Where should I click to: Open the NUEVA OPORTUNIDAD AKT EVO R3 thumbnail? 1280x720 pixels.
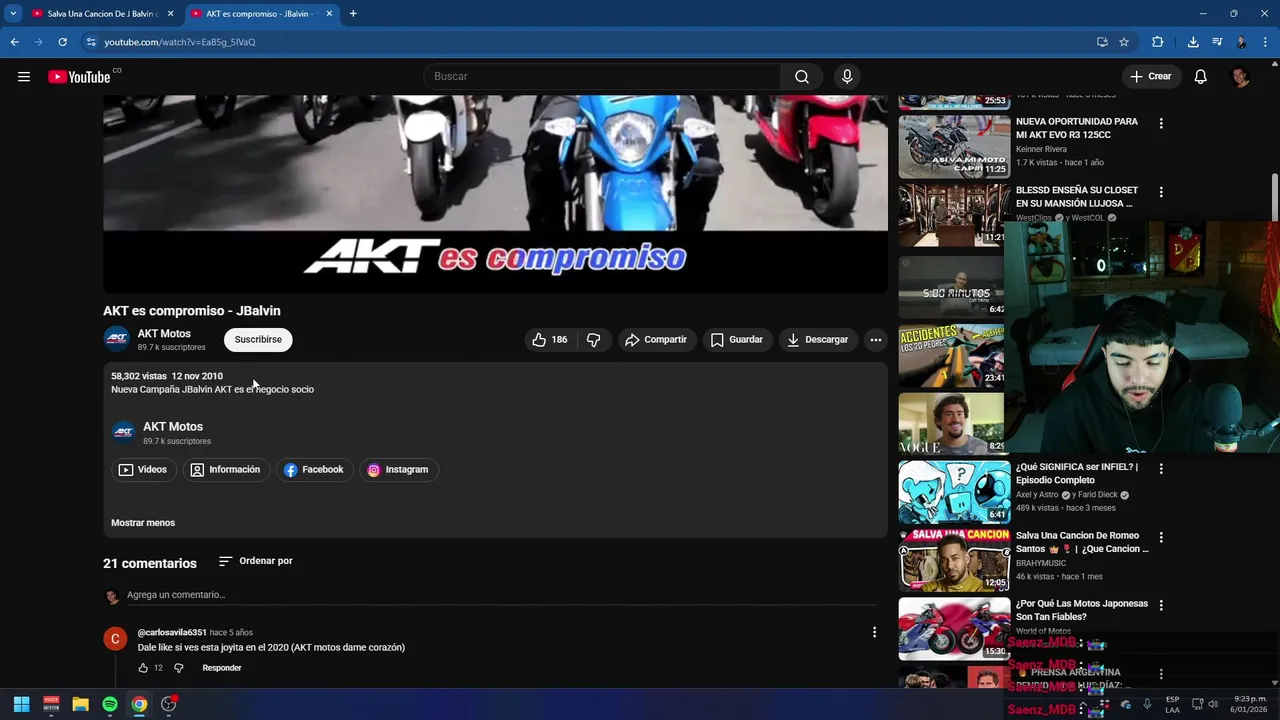pos(954,146)
